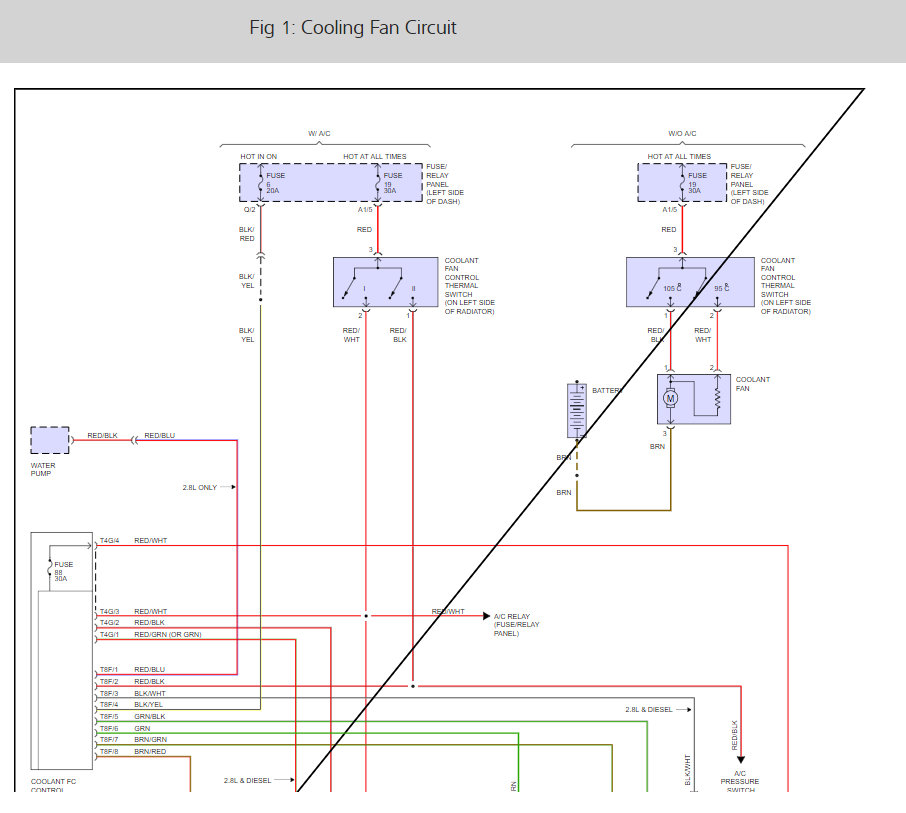Click the "T8F/6" pin label

tap(109, 729)
